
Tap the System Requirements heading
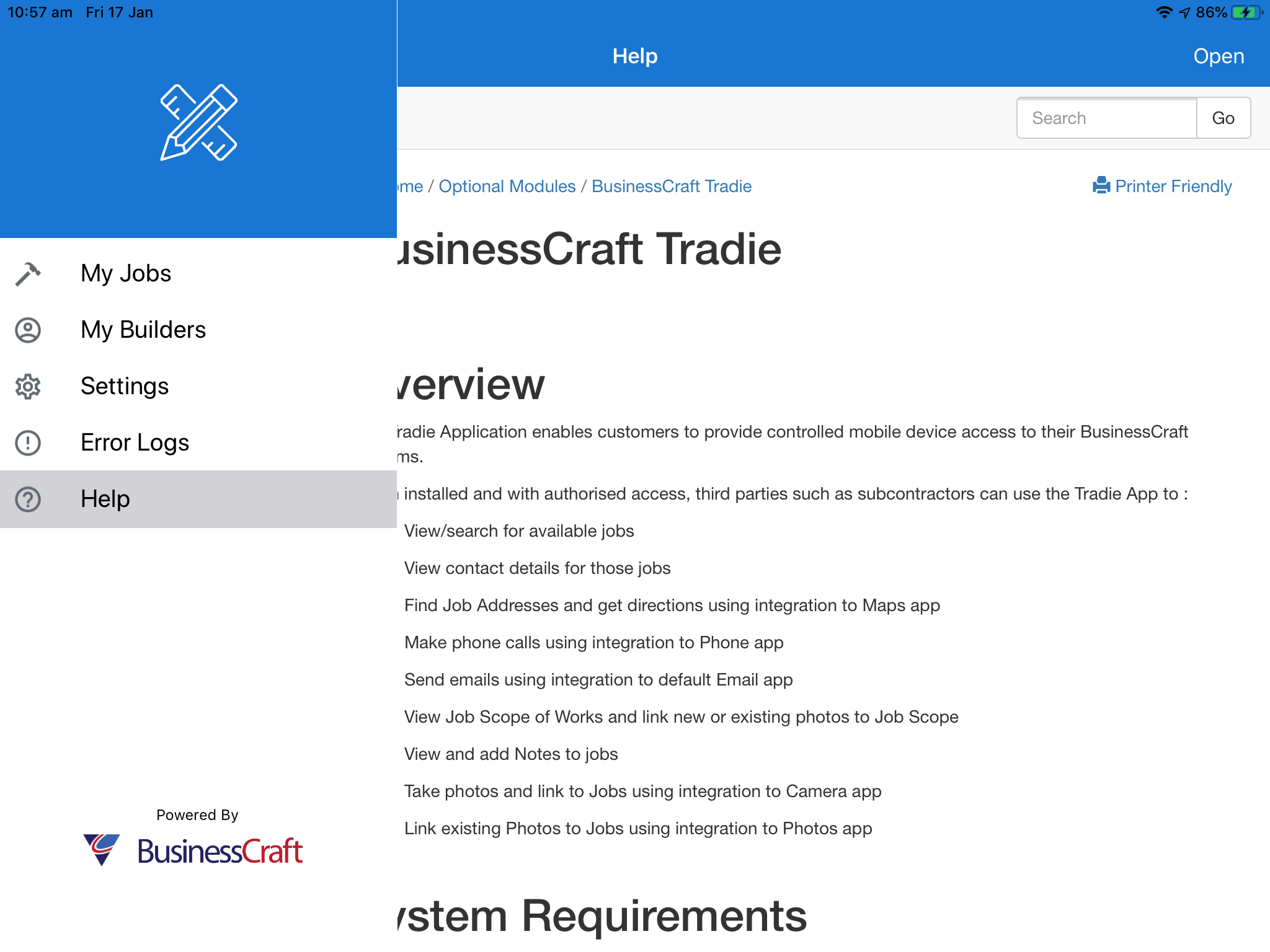(x=602, y=916)
